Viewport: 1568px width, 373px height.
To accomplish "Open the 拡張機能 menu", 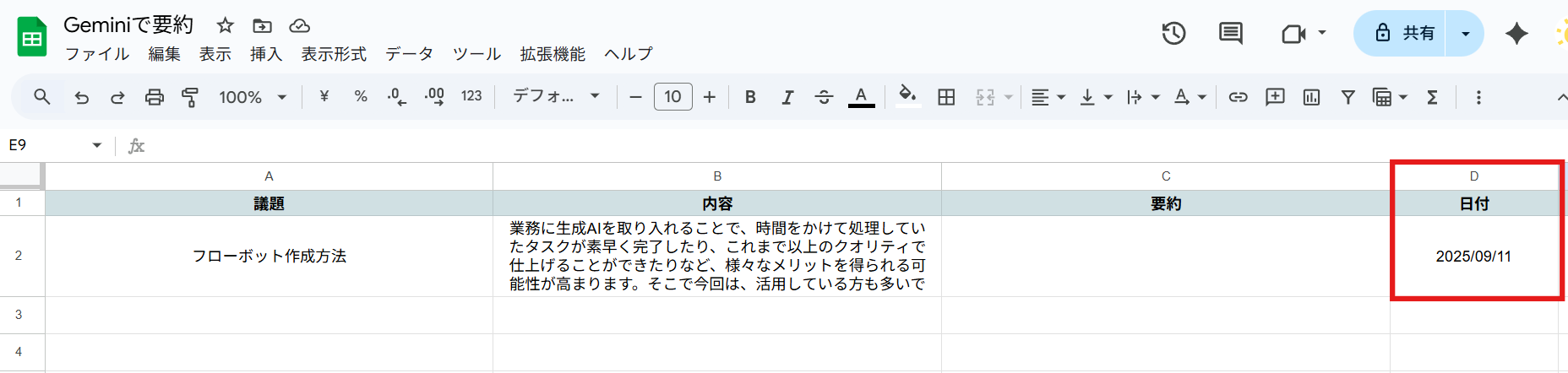I will pos(553,54).
